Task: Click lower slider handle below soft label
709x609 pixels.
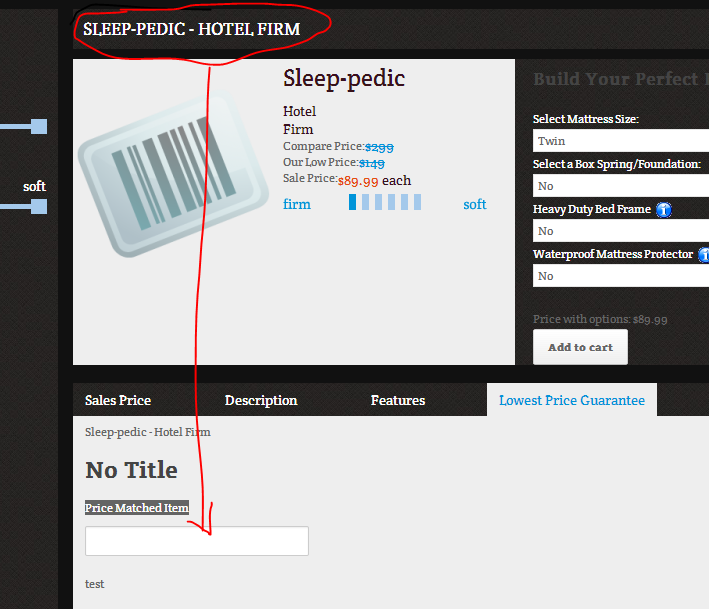Action: (39, 207)
